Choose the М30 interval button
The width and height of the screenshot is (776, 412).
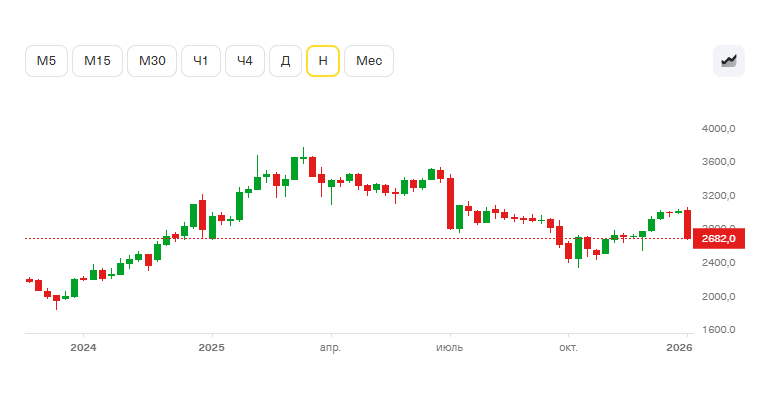coord(152,61)
